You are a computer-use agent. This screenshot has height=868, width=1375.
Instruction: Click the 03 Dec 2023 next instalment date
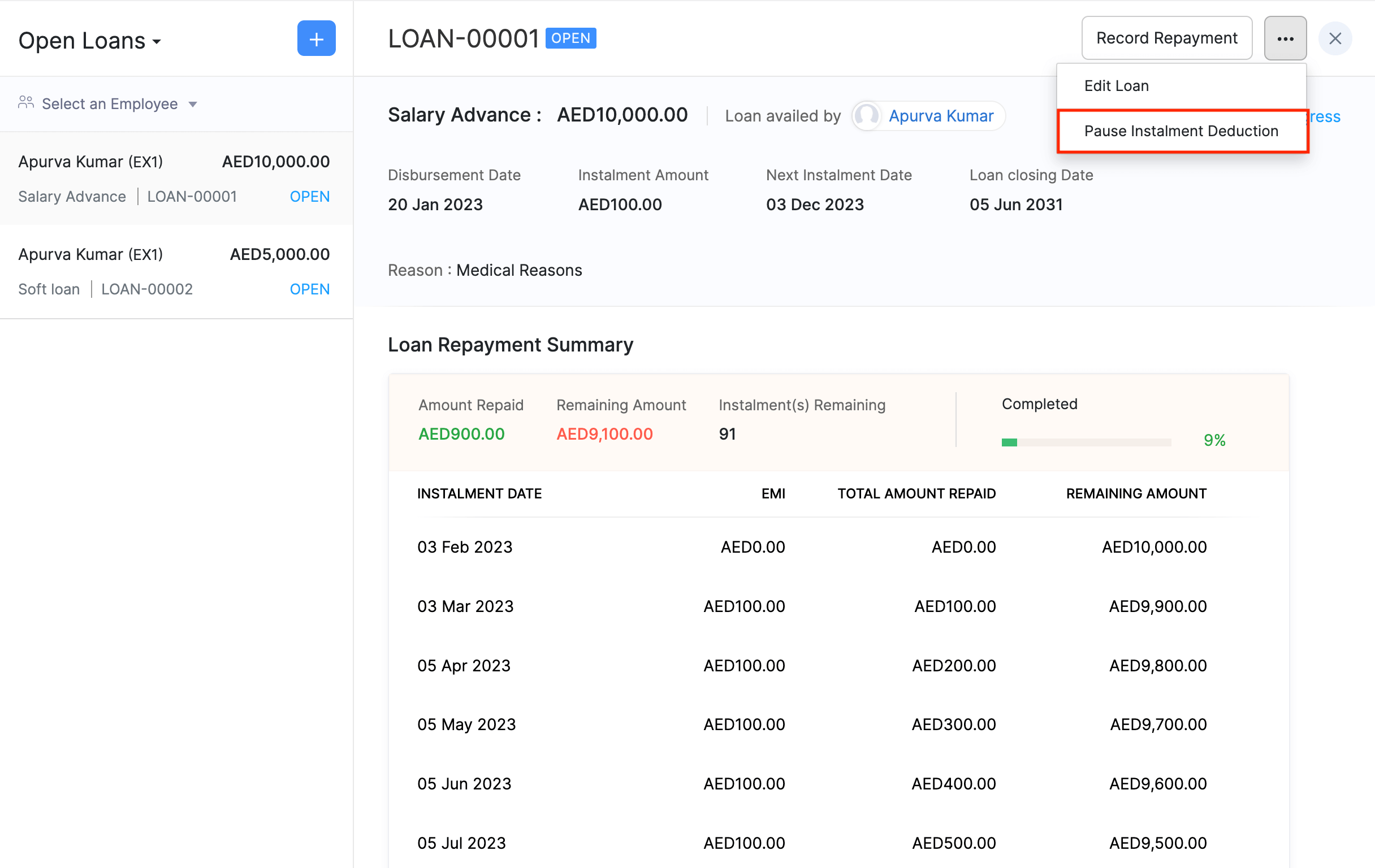815,205
